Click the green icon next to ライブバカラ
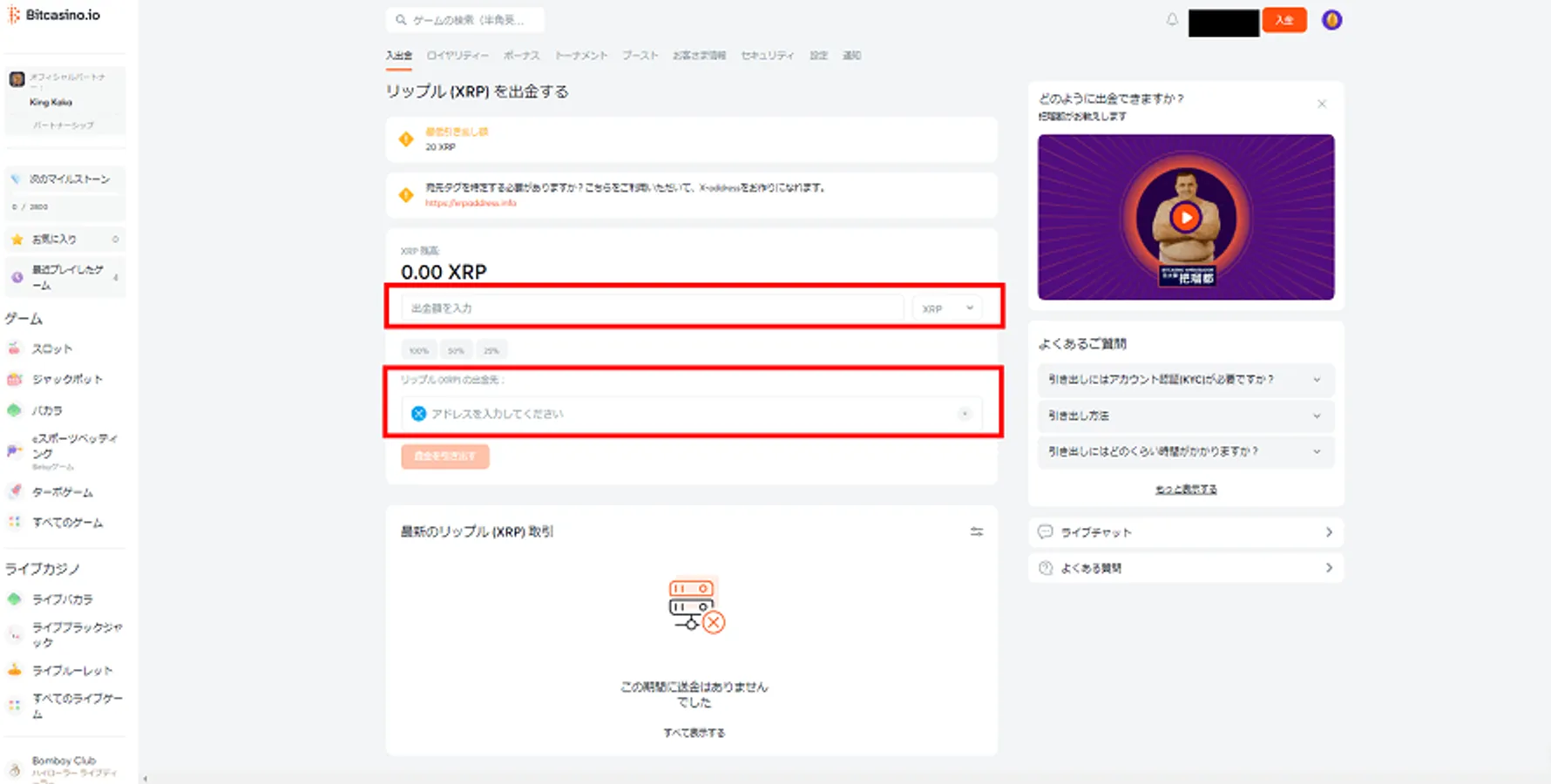 (14, 598)
